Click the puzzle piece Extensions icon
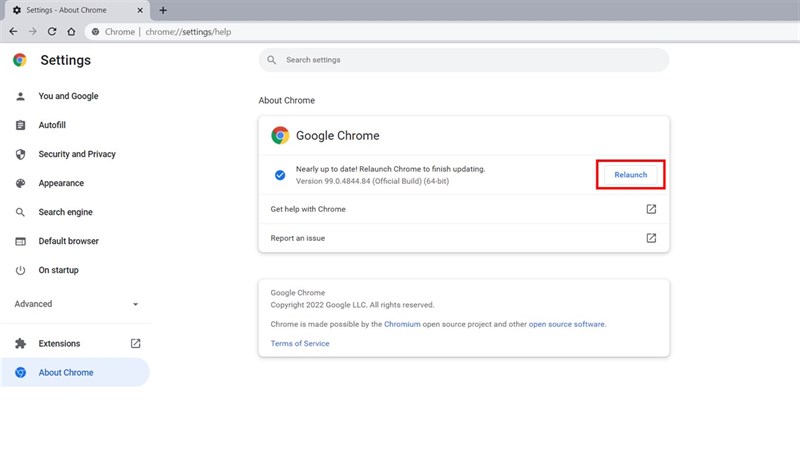Screen dimensions: 800x450 pos(20,344)
